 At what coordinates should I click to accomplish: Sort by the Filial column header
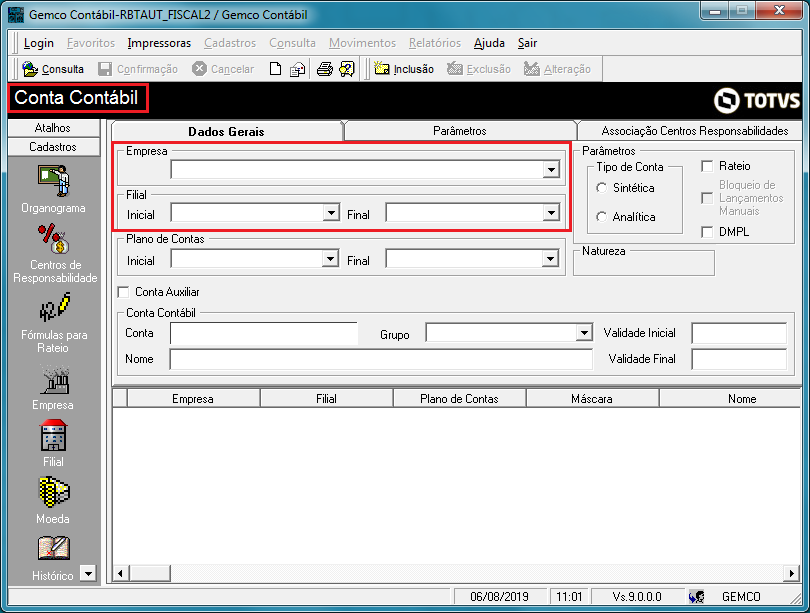(x=326, y=399)
